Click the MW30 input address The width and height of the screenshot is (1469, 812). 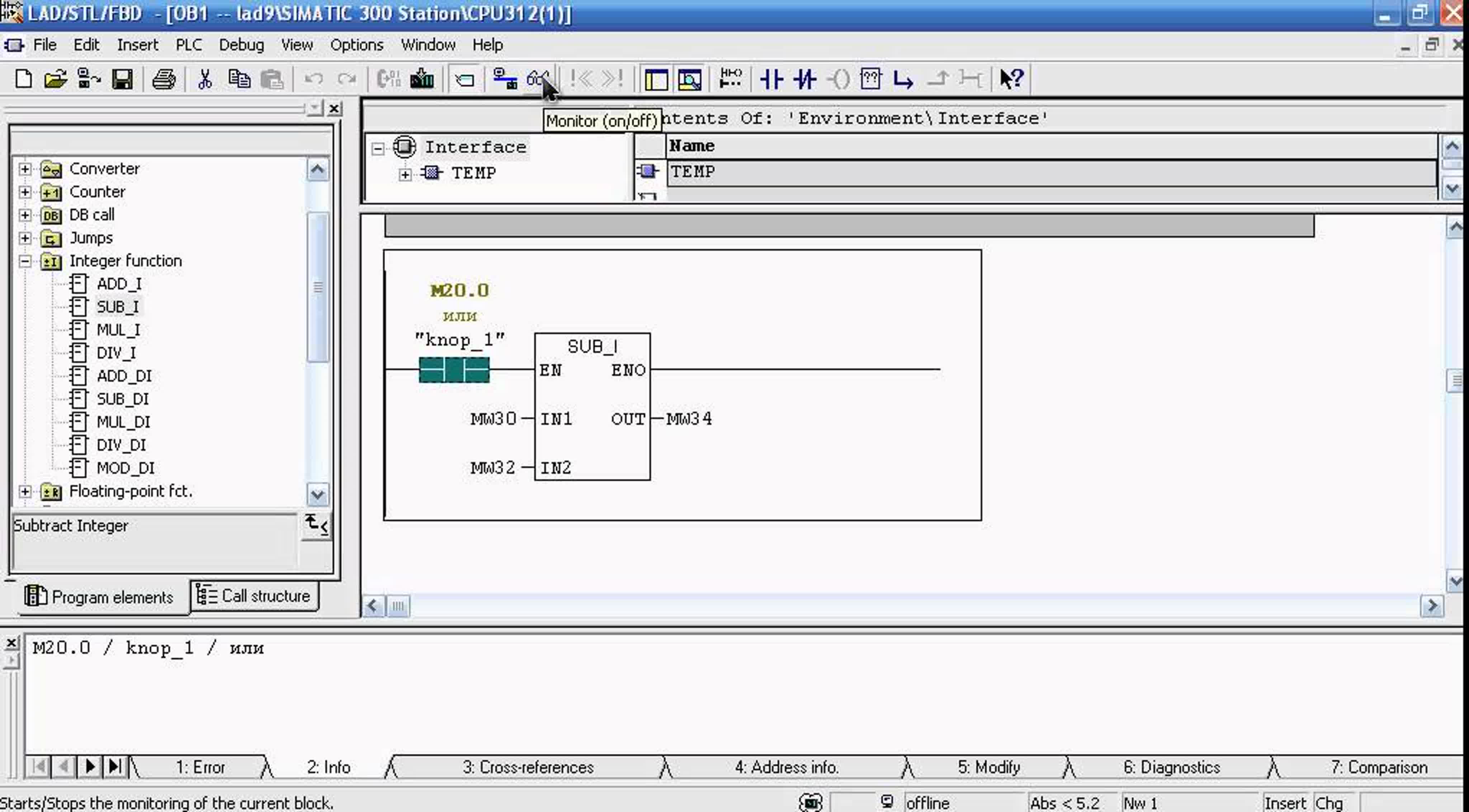coord(493,419)
